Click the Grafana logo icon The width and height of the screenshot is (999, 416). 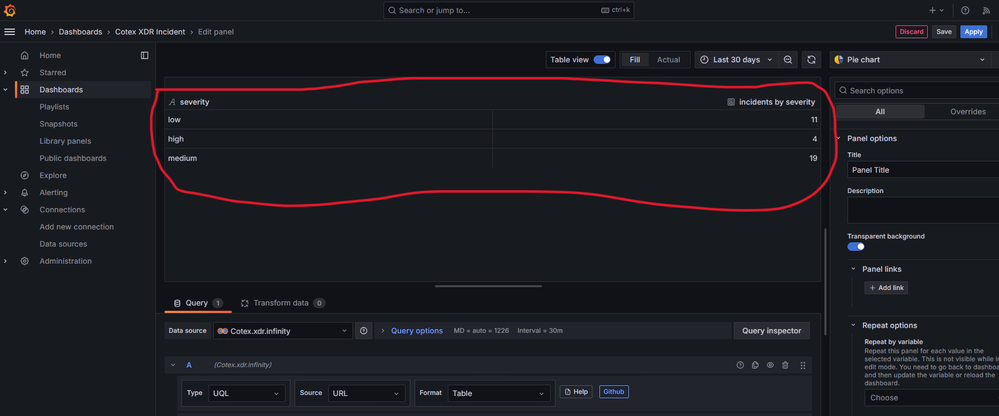pyautogui.click(x=10, y=10)
